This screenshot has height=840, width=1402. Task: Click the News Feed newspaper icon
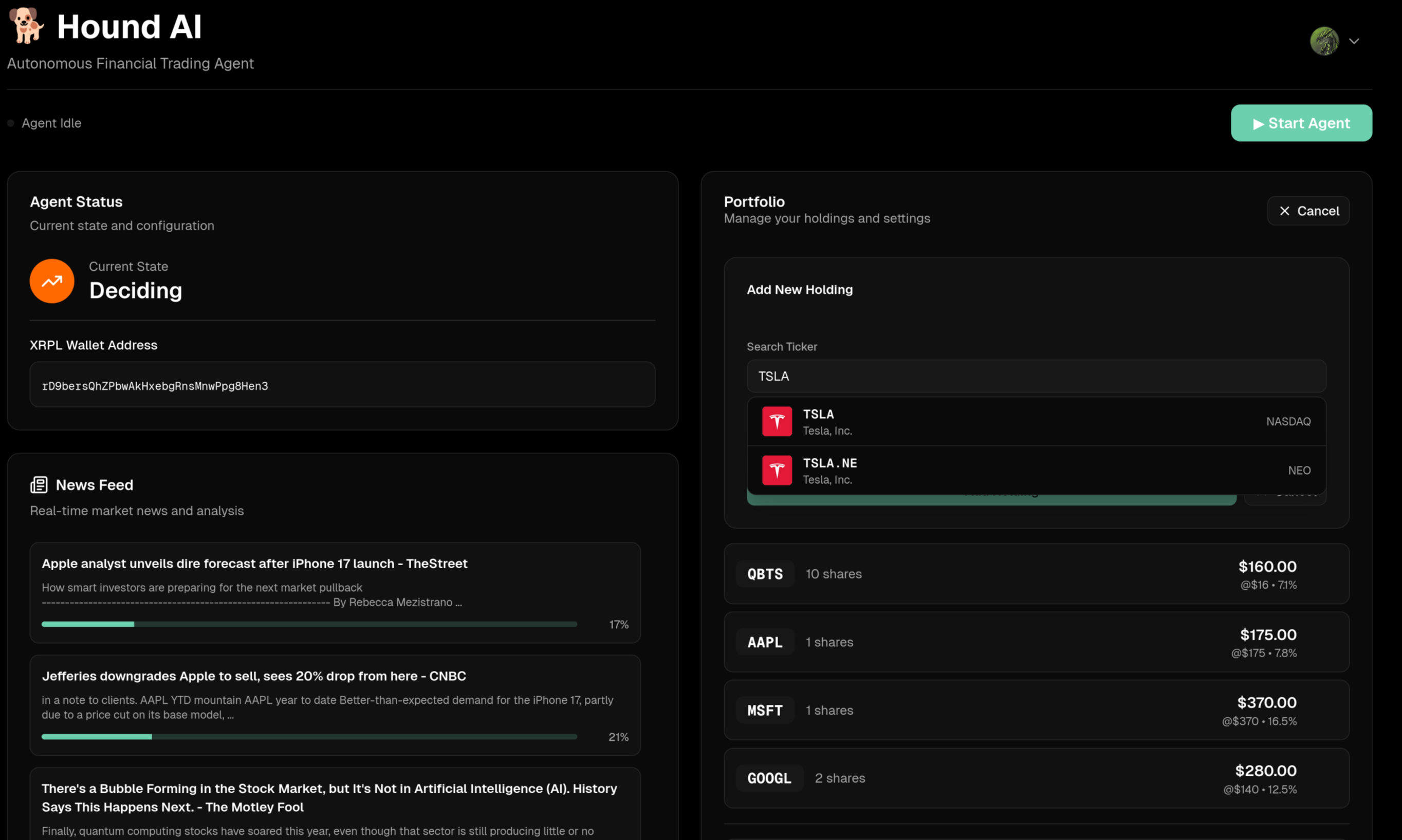pyautogui.click(x=39, y=485)
